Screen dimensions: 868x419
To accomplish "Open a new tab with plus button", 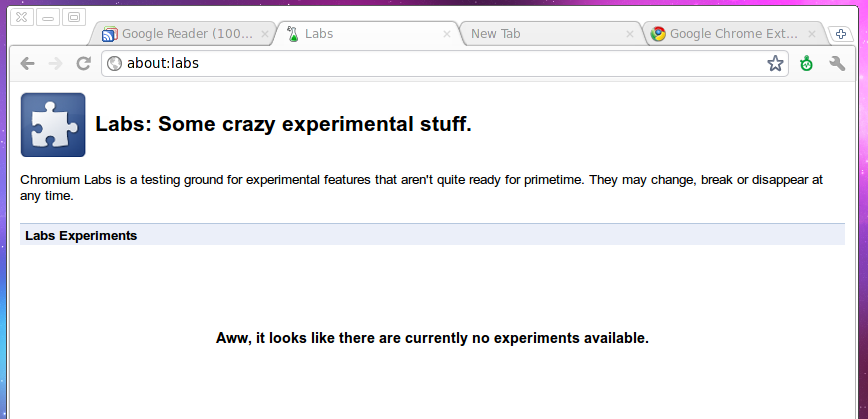I will tap(841, 33).
